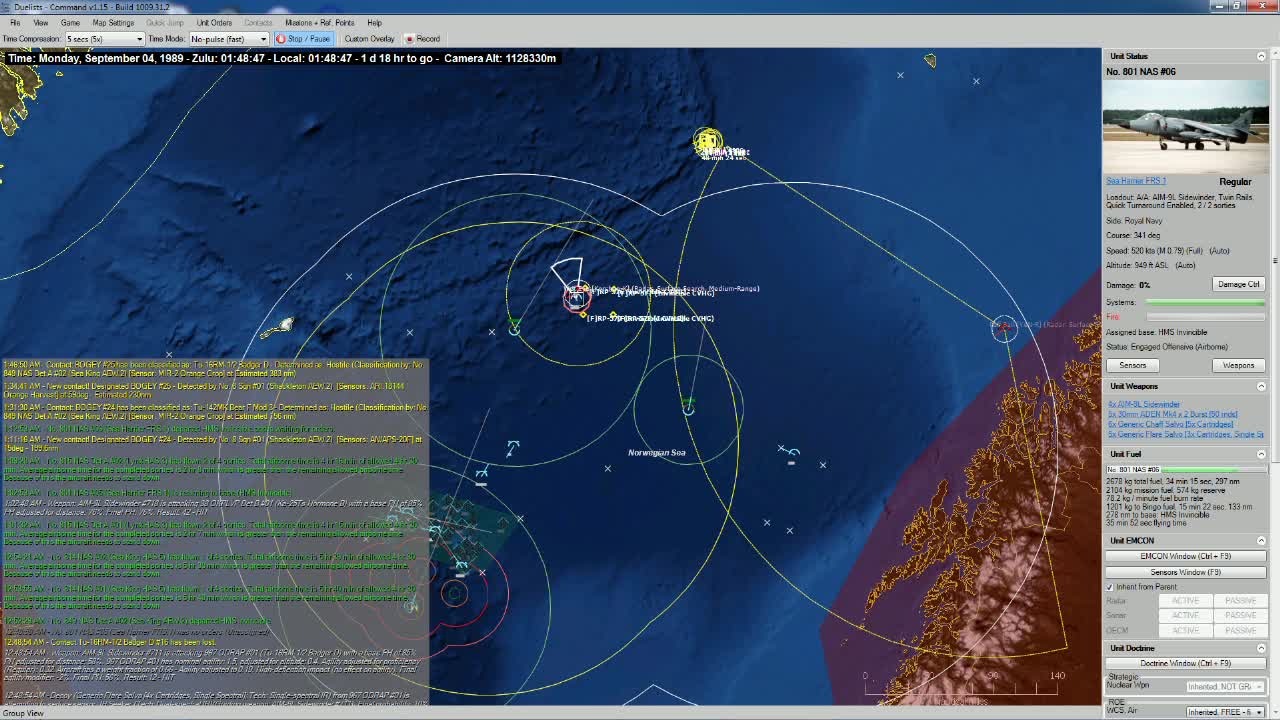Open the 30mm ADEN Mk4 weapon link
The height and width of the screenshot is (720, 1280).
1172,414
